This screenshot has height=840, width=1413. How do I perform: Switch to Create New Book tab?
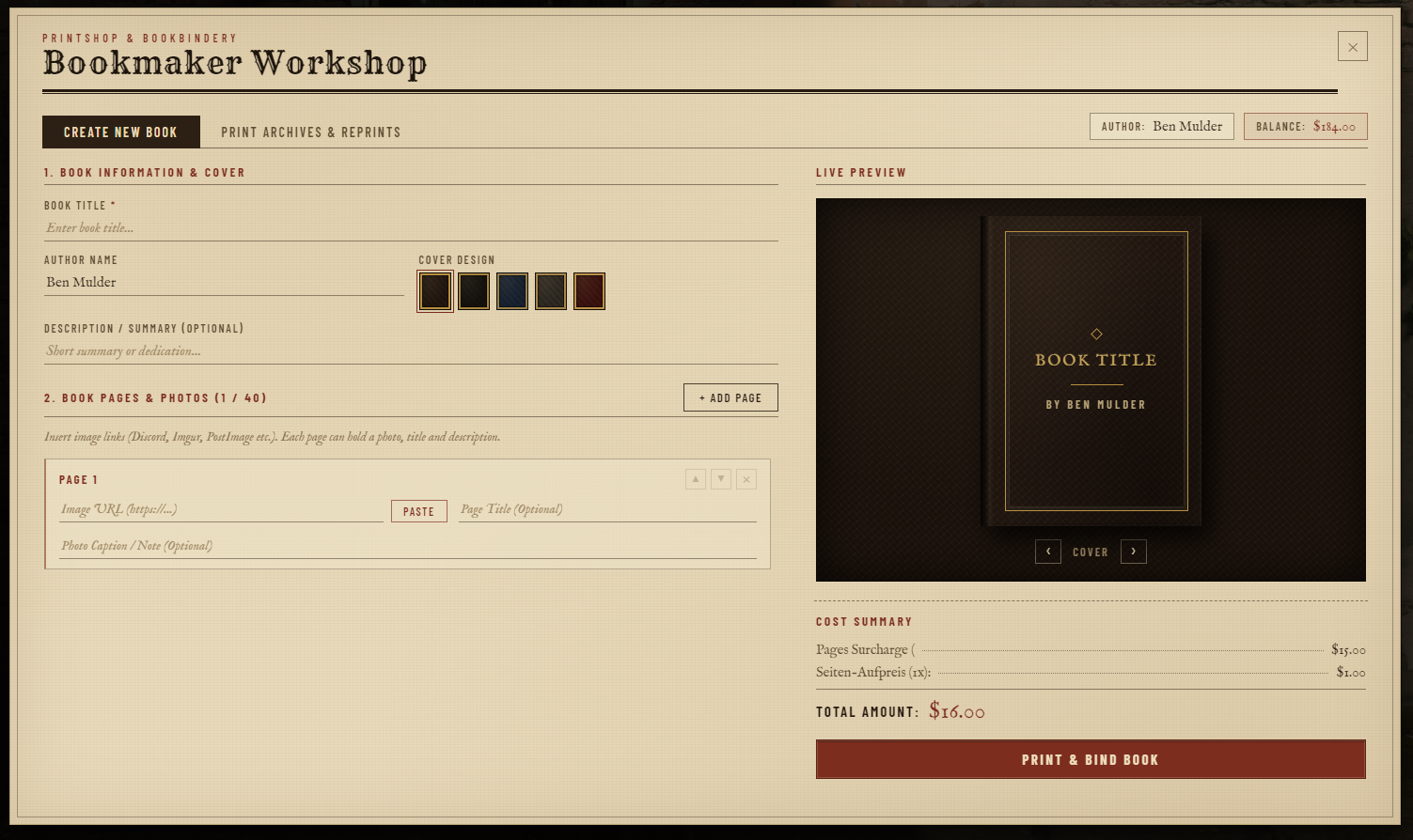pyautogui.click(x=121, y=132)
